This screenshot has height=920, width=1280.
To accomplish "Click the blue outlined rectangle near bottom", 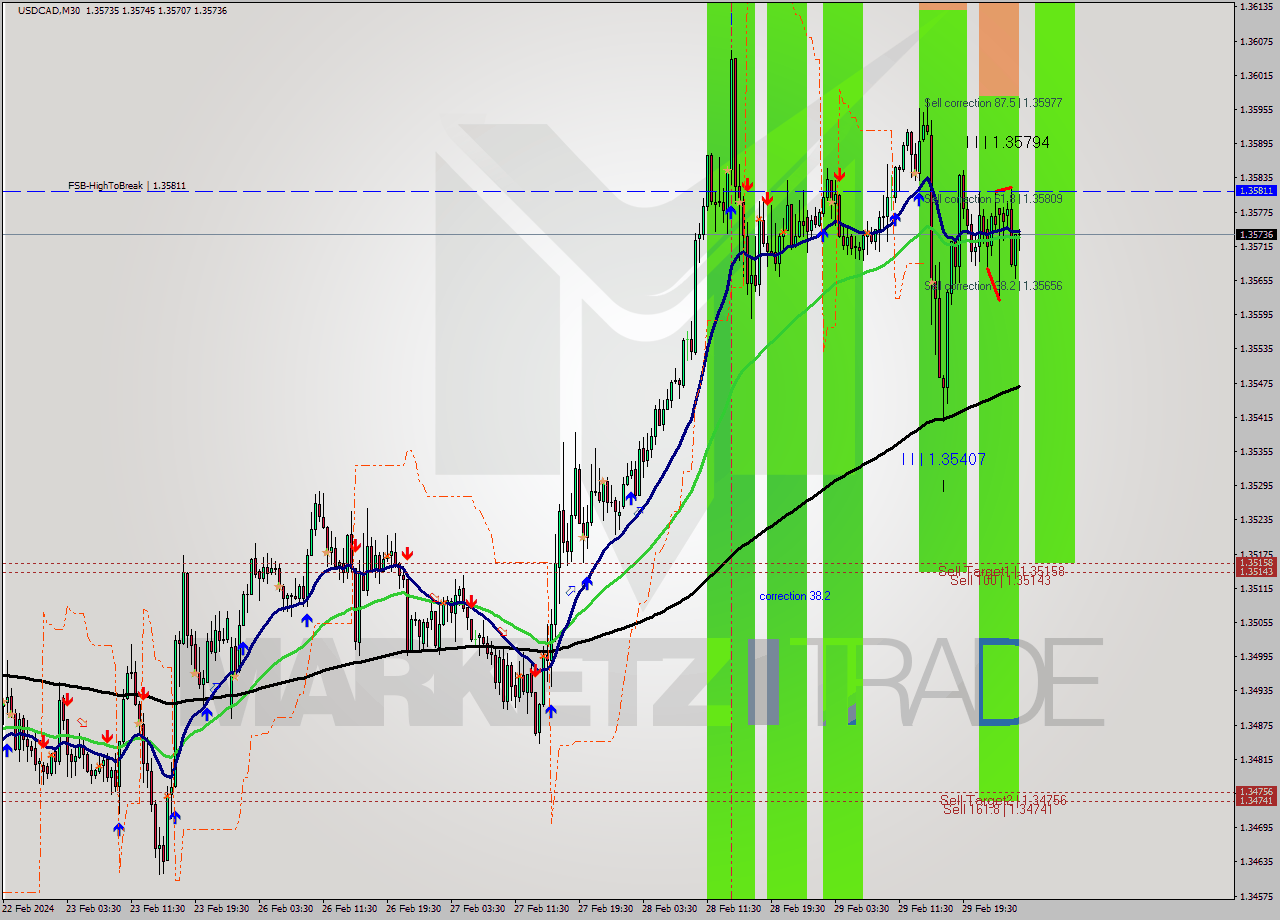I will (x=999, y=680).
